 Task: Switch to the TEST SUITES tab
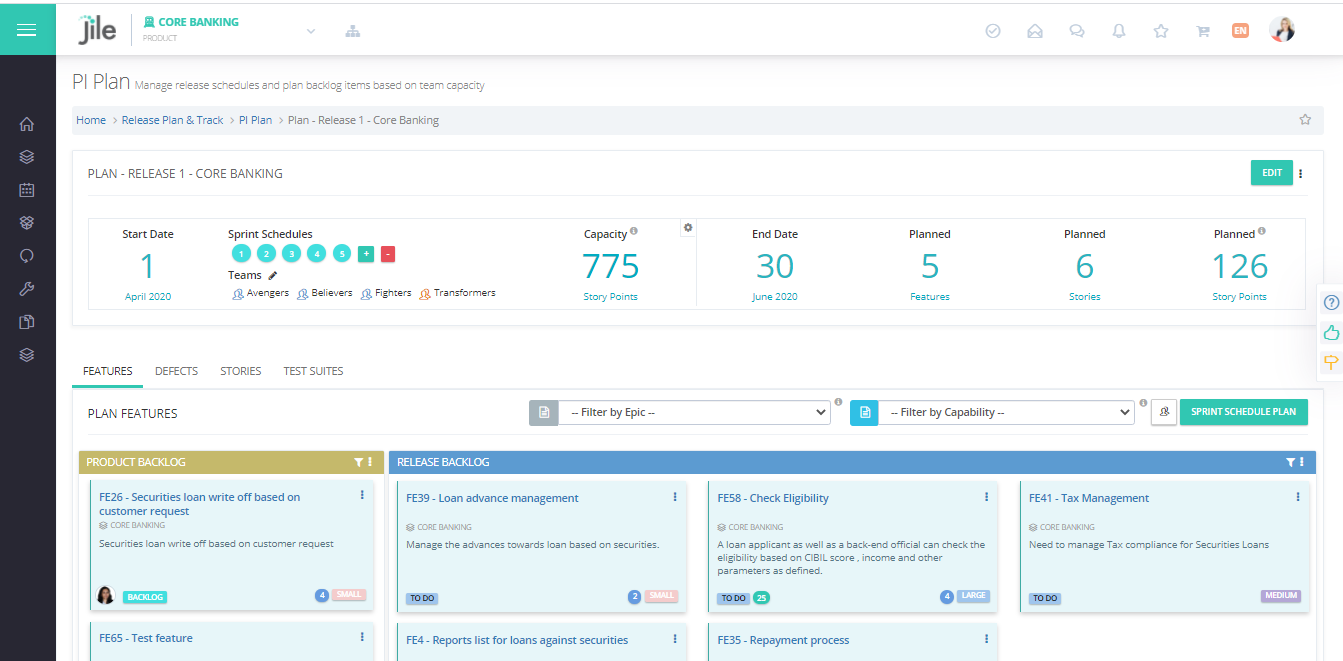[313, 371]
